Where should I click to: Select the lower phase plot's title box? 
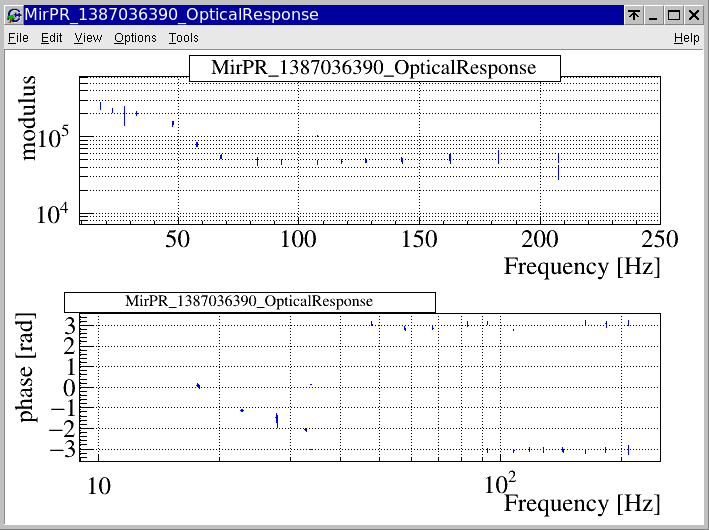coord(249,301)
